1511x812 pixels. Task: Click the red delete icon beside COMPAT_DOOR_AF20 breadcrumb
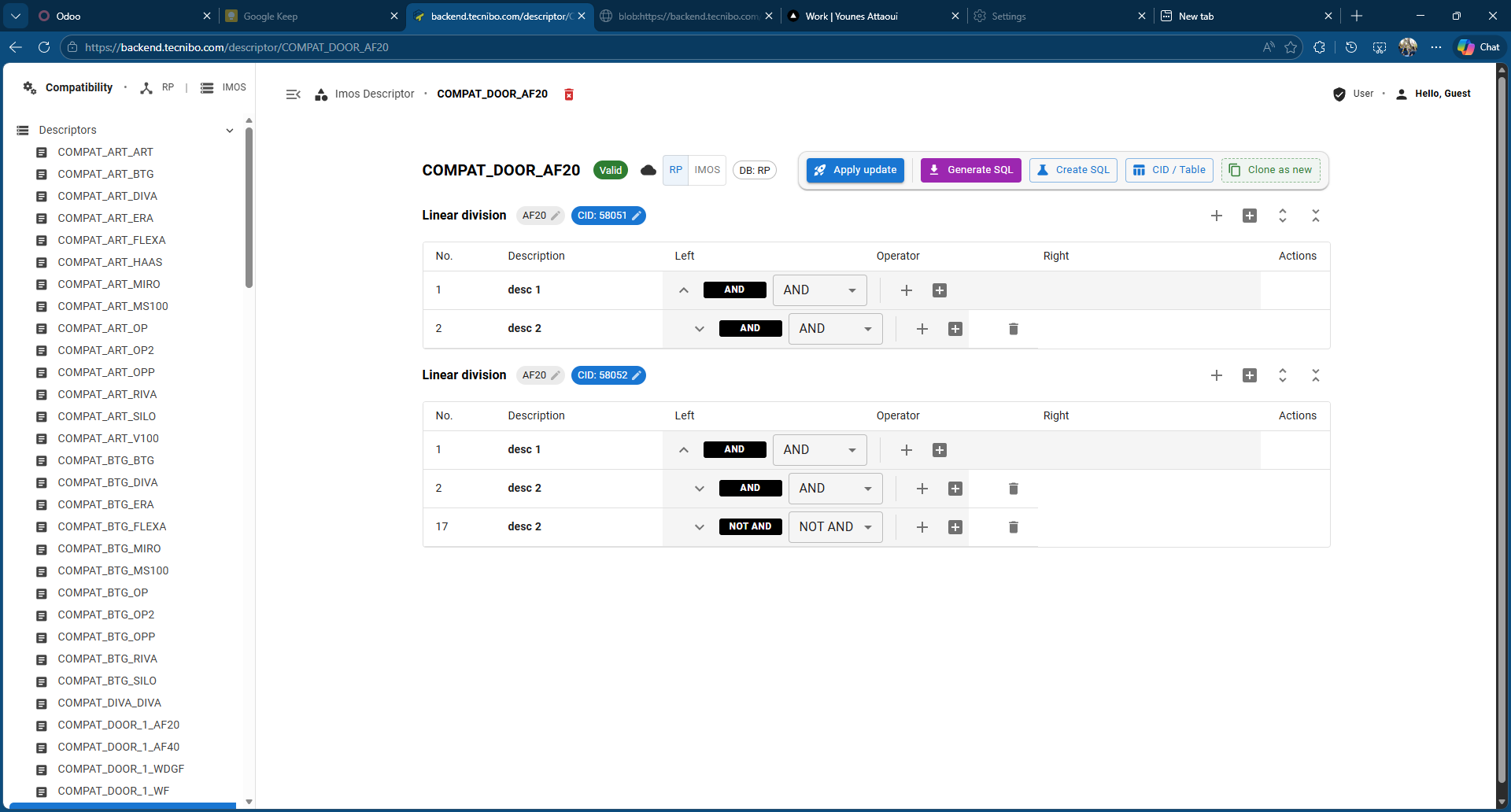point(569,94)
